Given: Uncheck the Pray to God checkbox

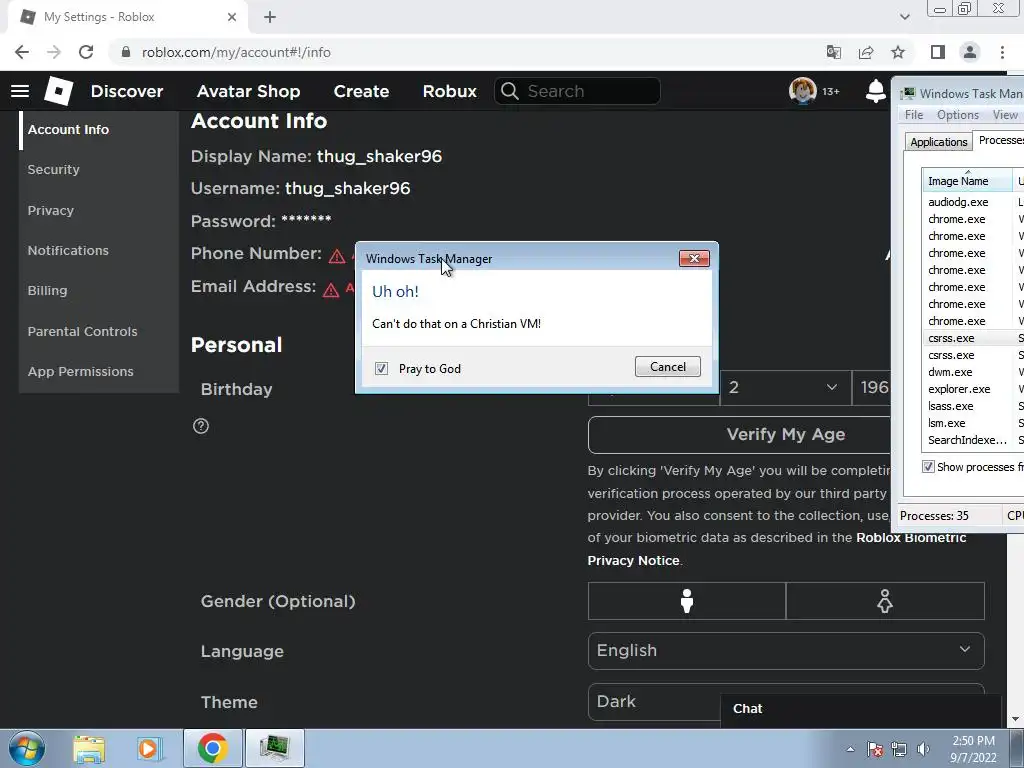Looking at the screenshot, I should tap(381, 369).
